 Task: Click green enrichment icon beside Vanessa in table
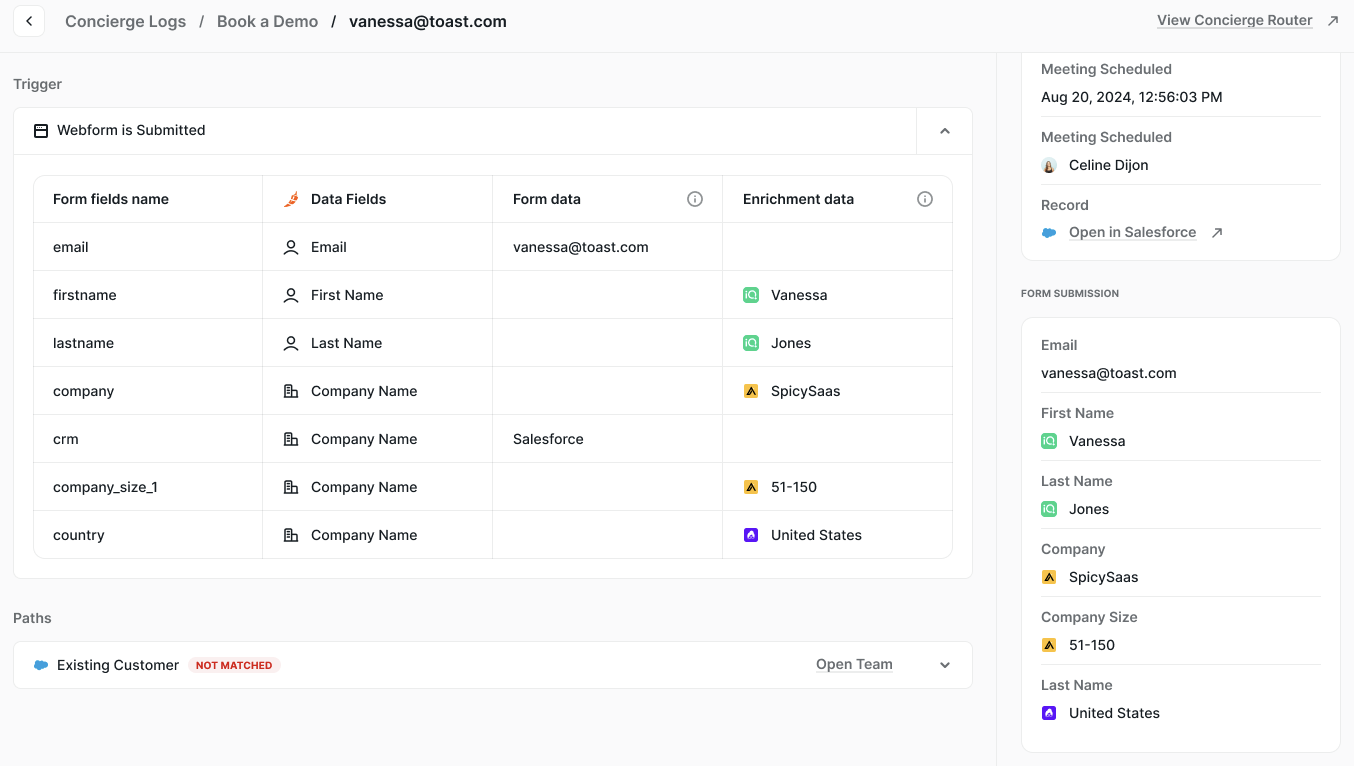751,295
